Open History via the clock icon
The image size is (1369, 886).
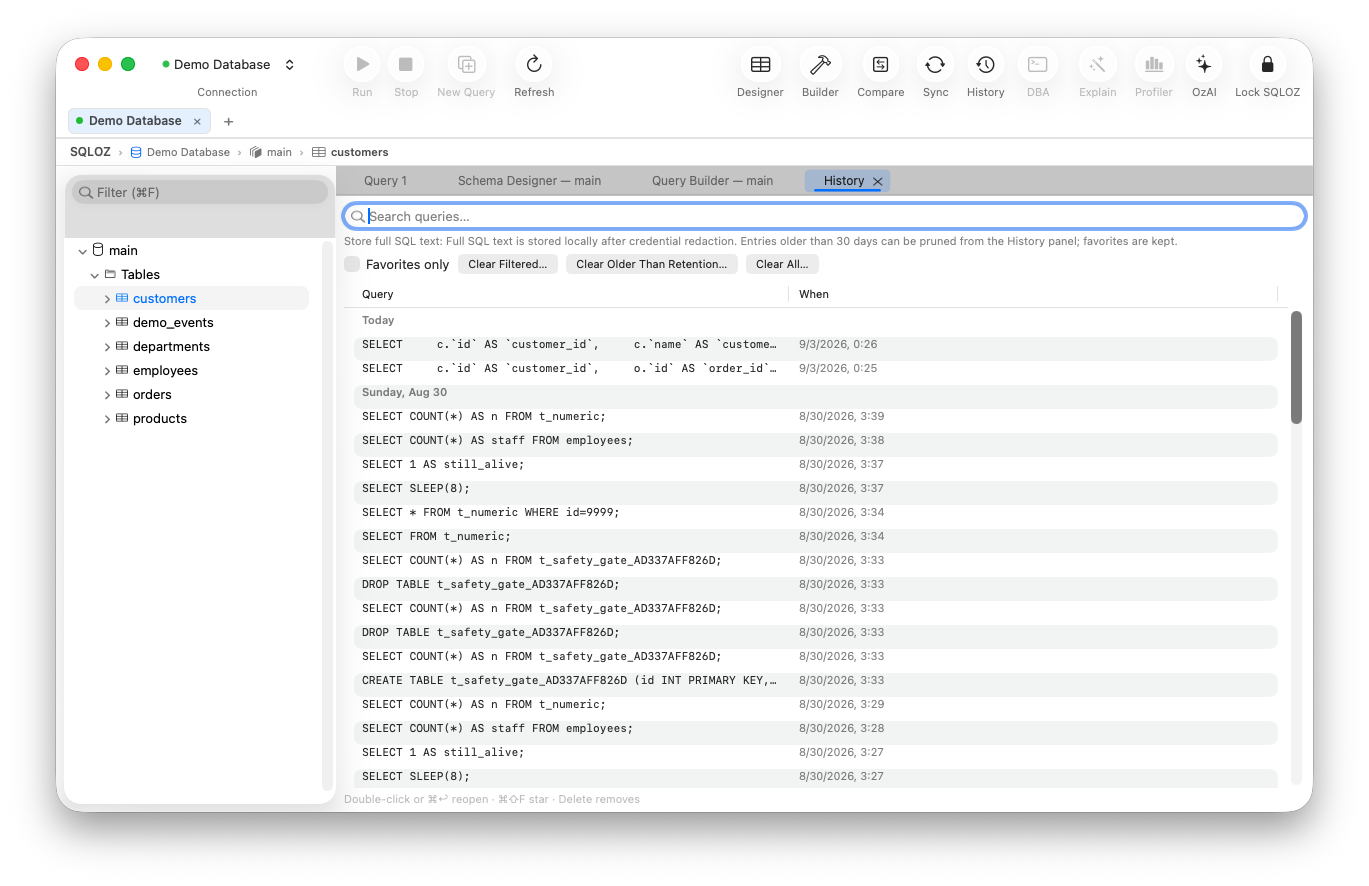[x=985, y=65]
